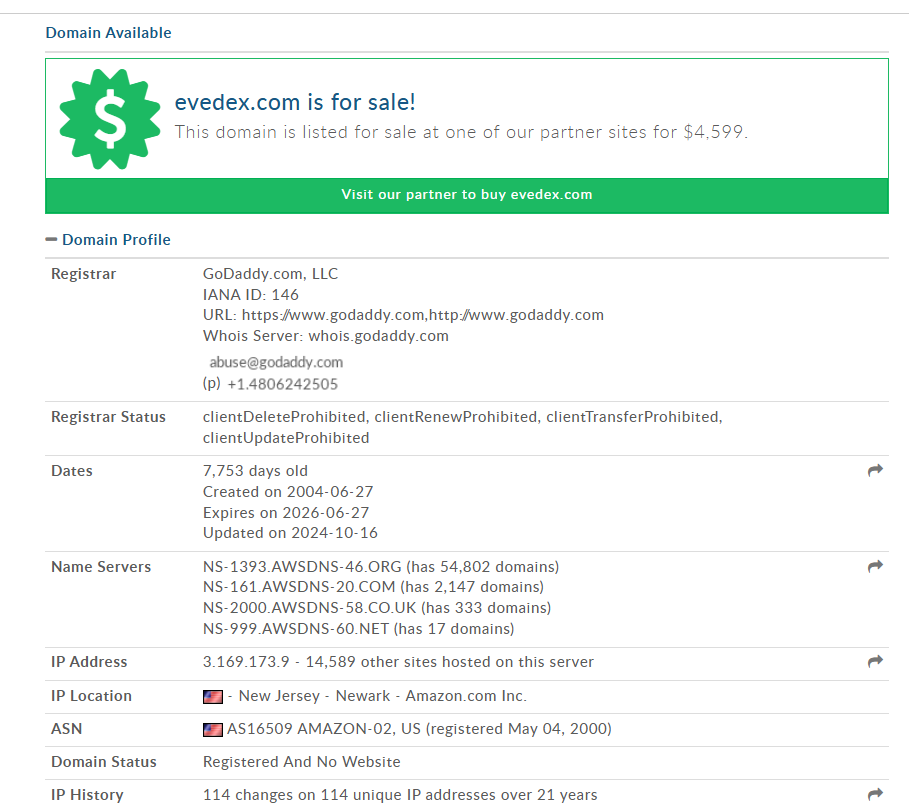The height and width of the screenshot is (810, 909).
Task: Click the share arrow beside Dates row
Action: click(x=875, y=470)
